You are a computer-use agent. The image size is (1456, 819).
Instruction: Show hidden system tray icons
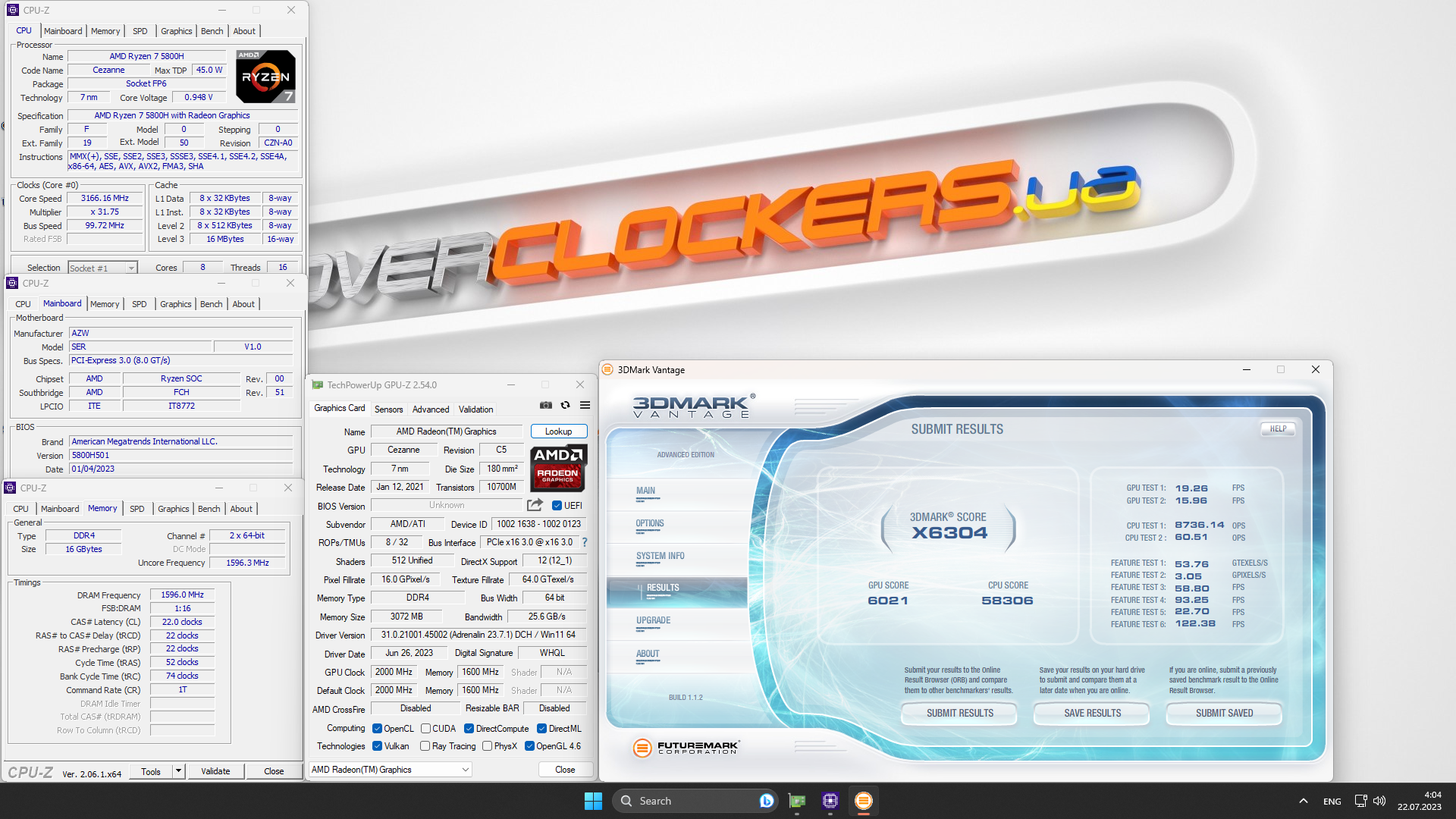pyautogui.click(x=1303, y=801)
